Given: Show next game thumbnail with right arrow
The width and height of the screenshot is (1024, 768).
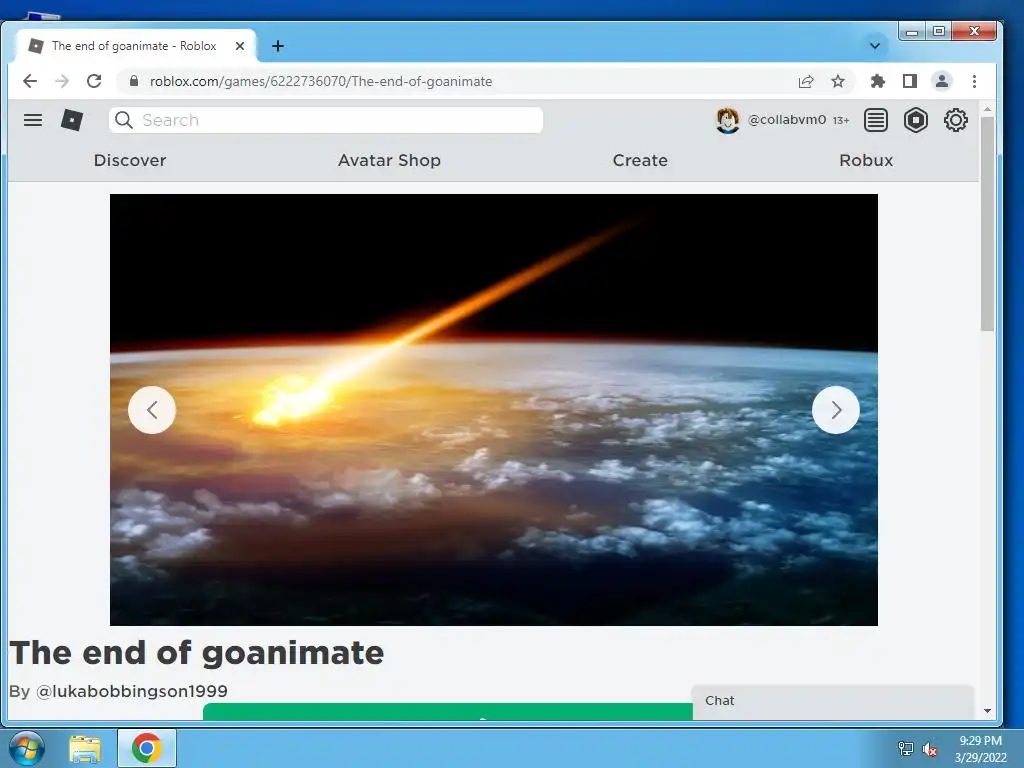Looking at the screenshot, I should (836, 410).
